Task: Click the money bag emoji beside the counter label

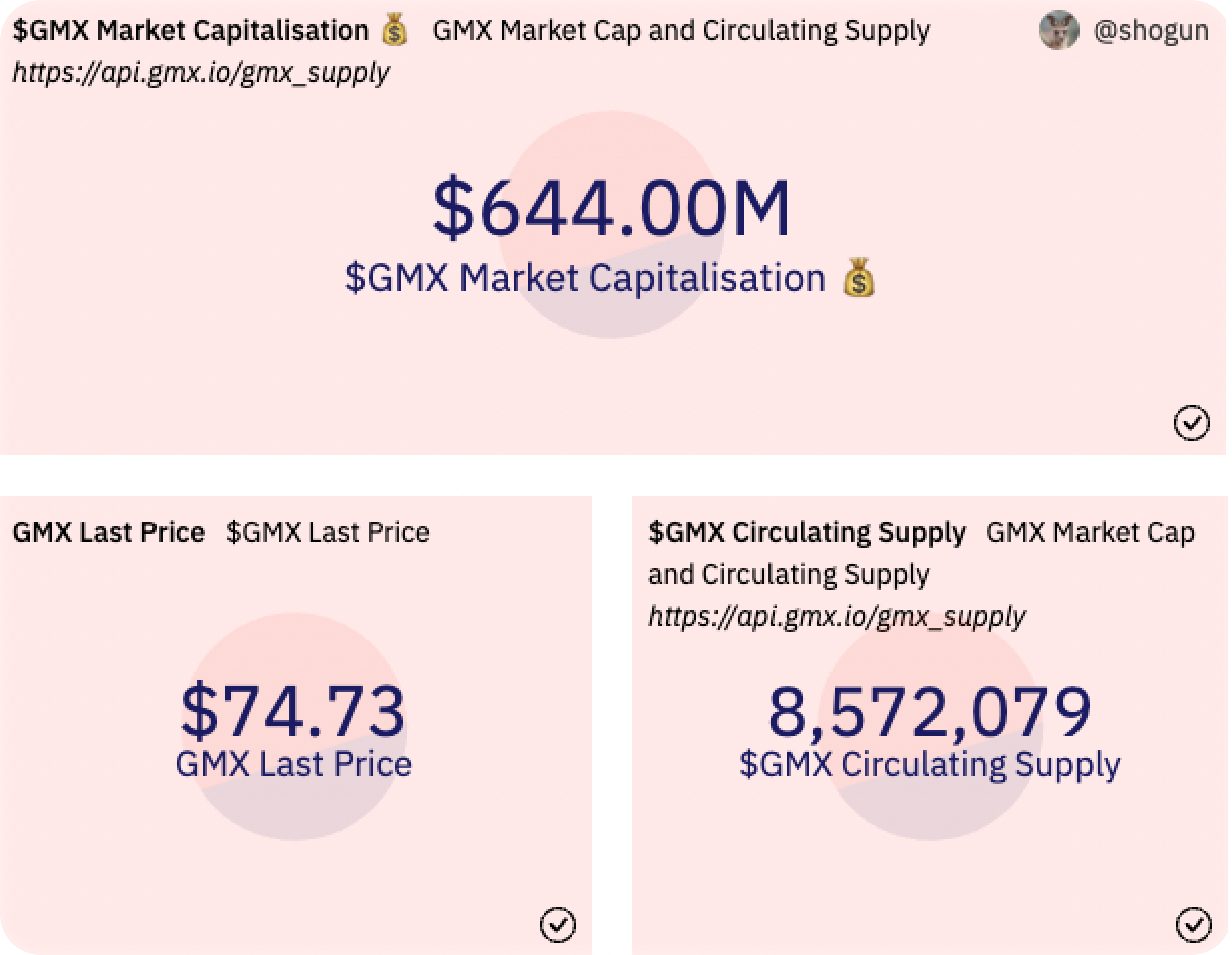Action: coord(859,277)
